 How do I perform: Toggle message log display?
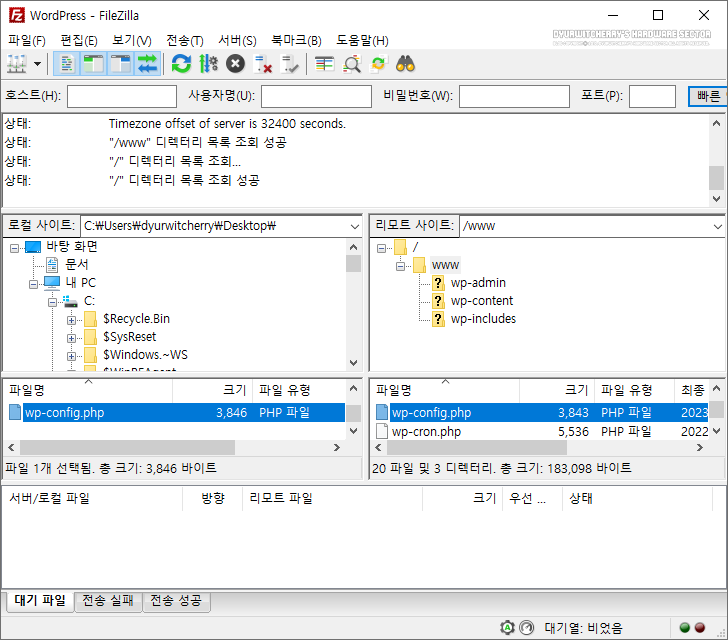pyautogui.click(x=67, y=64)
